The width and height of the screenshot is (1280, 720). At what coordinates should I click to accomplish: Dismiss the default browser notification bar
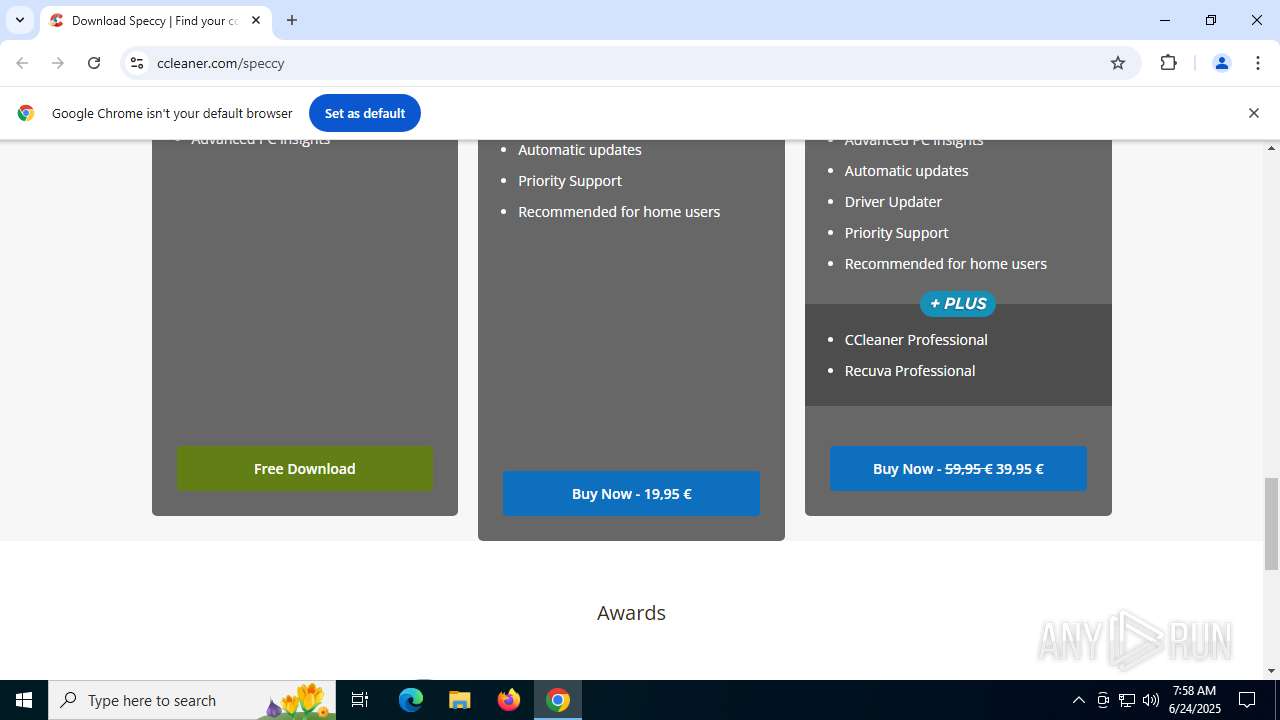pos(1253,113)
